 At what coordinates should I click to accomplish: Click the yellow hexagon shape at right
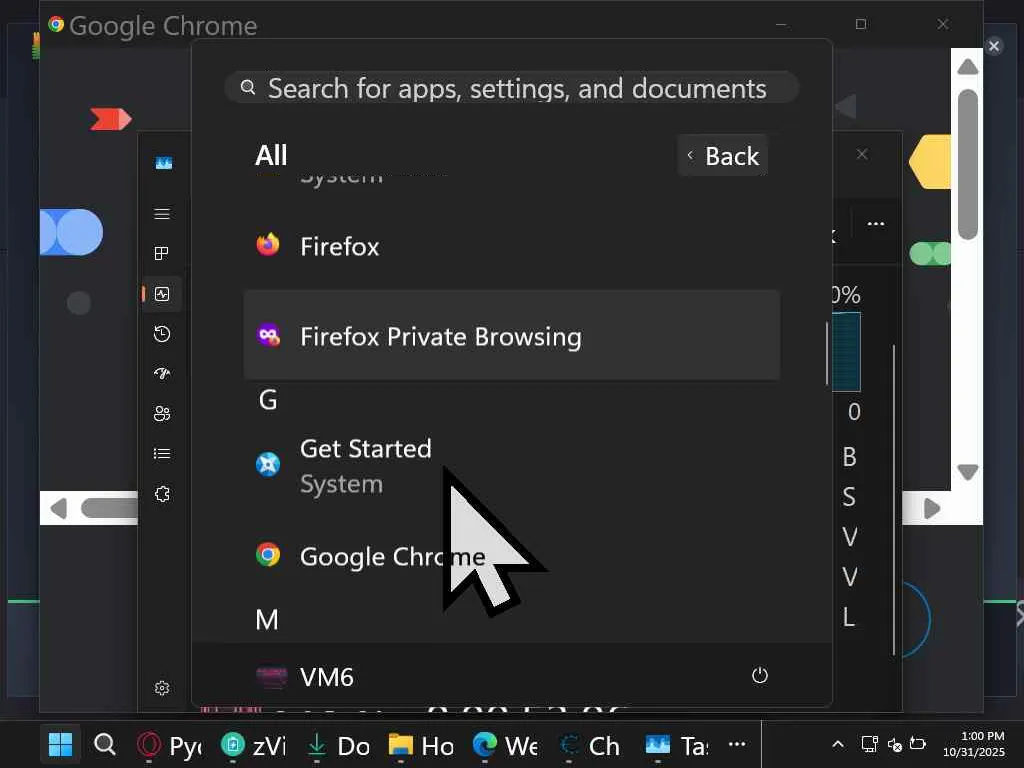pos(930,162)
